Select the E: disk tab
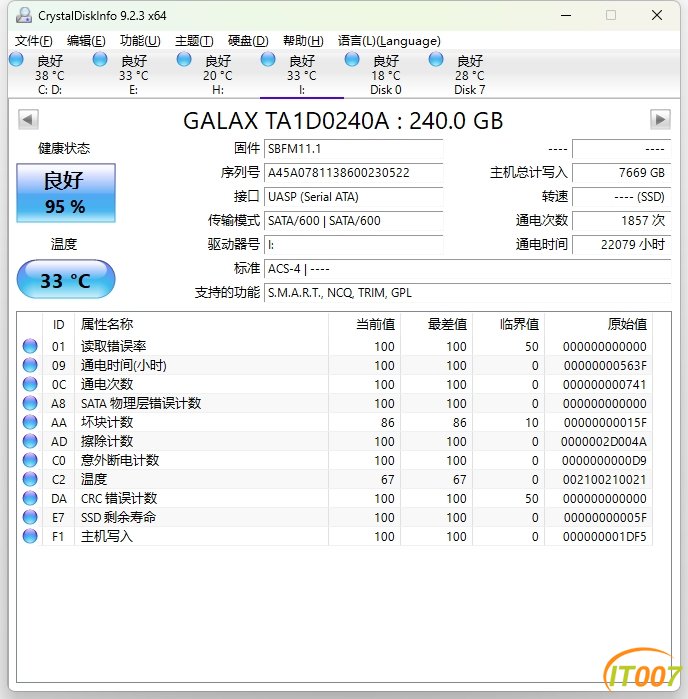Screen dimensions: 688x699 click(x=134, y=75)
